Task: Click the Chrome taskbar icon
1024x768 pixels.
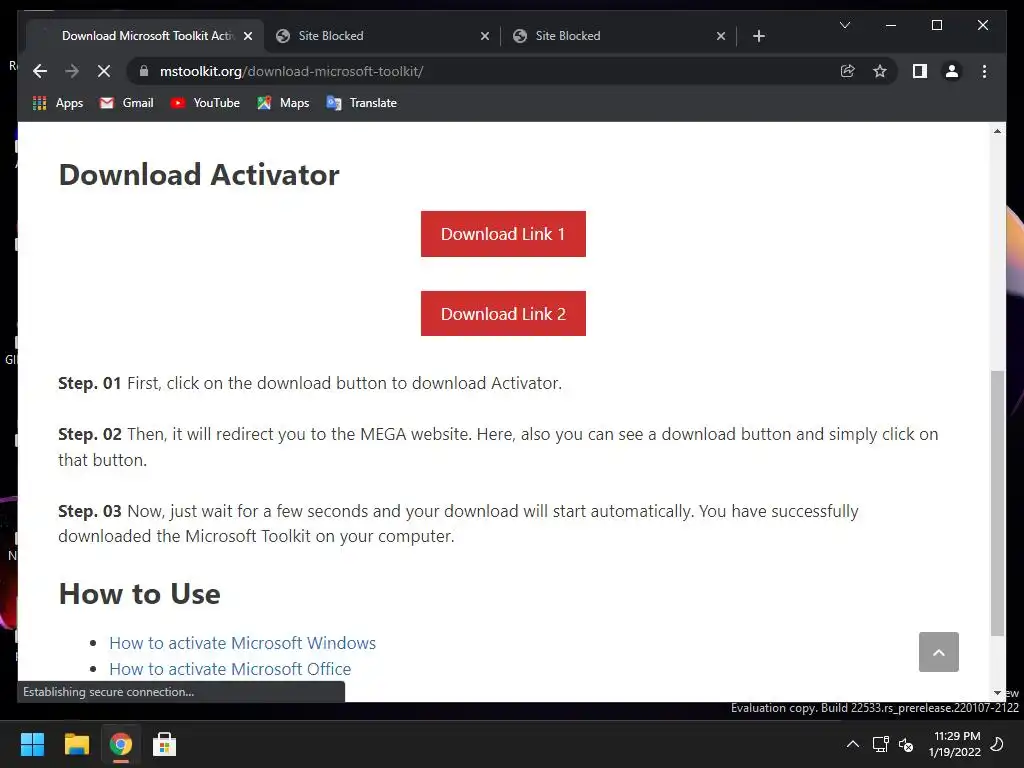Action: 121,744
